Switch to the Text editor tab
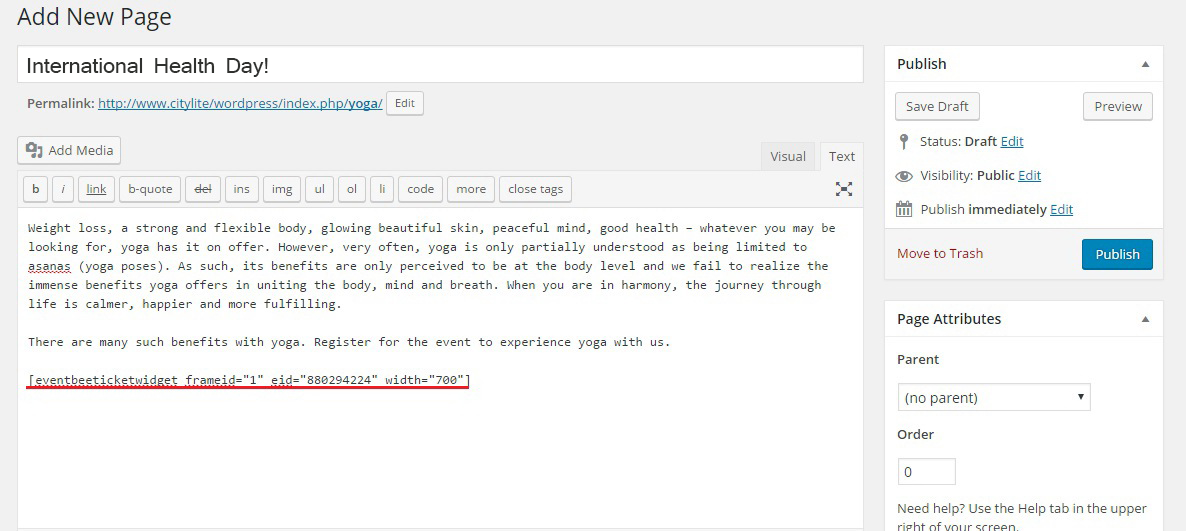This screenshot has width=1186, height=531. point(842,156)
